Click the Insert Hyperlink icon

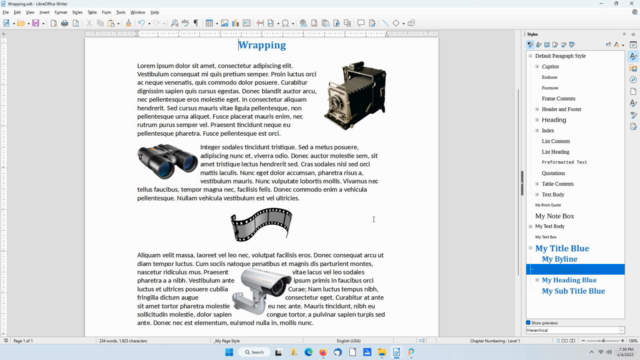coord(303,23)
